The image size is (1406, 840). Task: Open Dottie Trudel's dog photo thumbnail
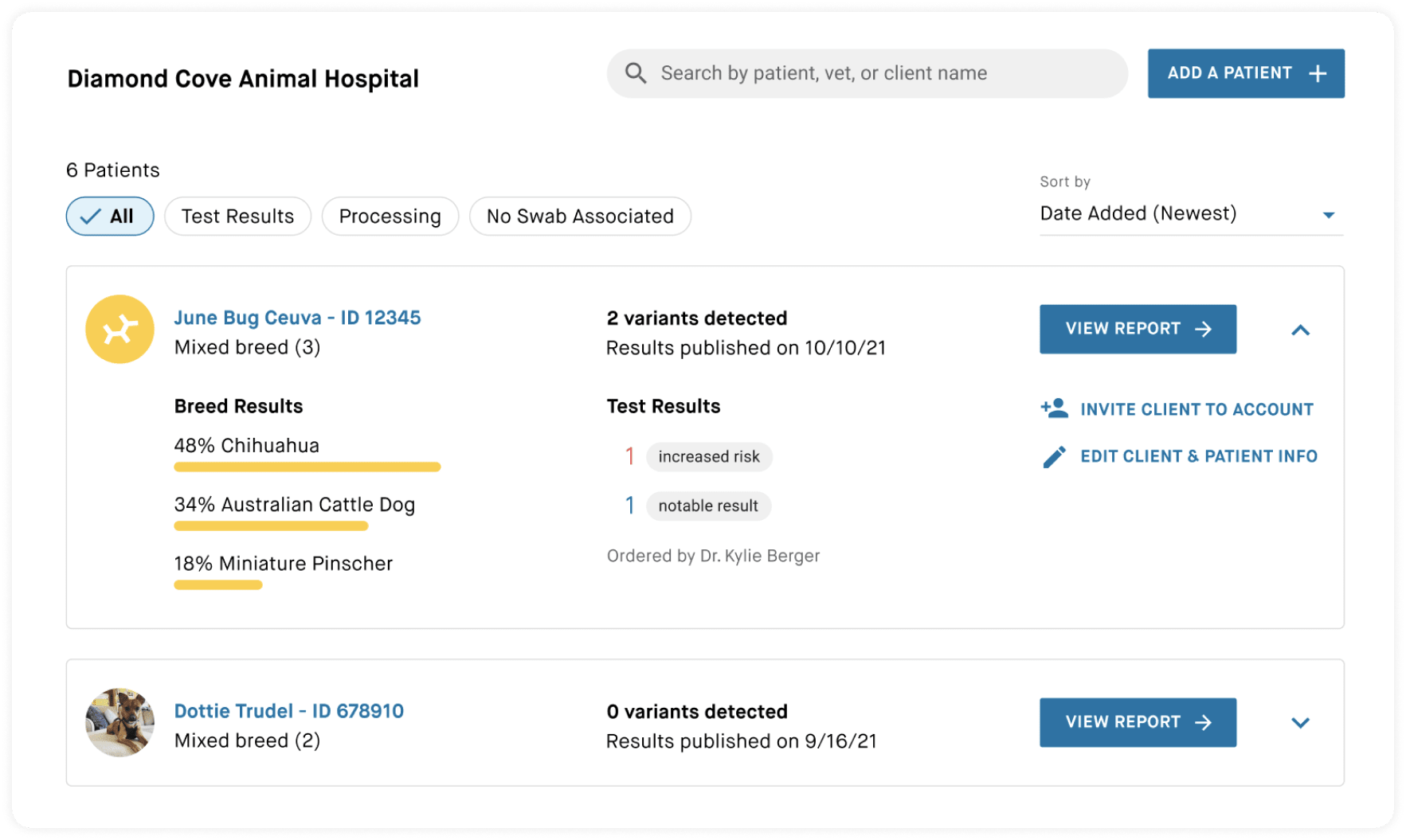point(119,722)
